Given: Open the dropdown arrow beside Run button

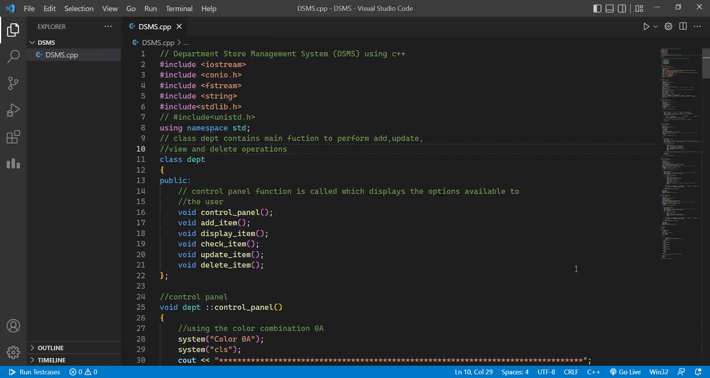Looking at the screenshot, I should pyautogui.click(x=655, y=27).
